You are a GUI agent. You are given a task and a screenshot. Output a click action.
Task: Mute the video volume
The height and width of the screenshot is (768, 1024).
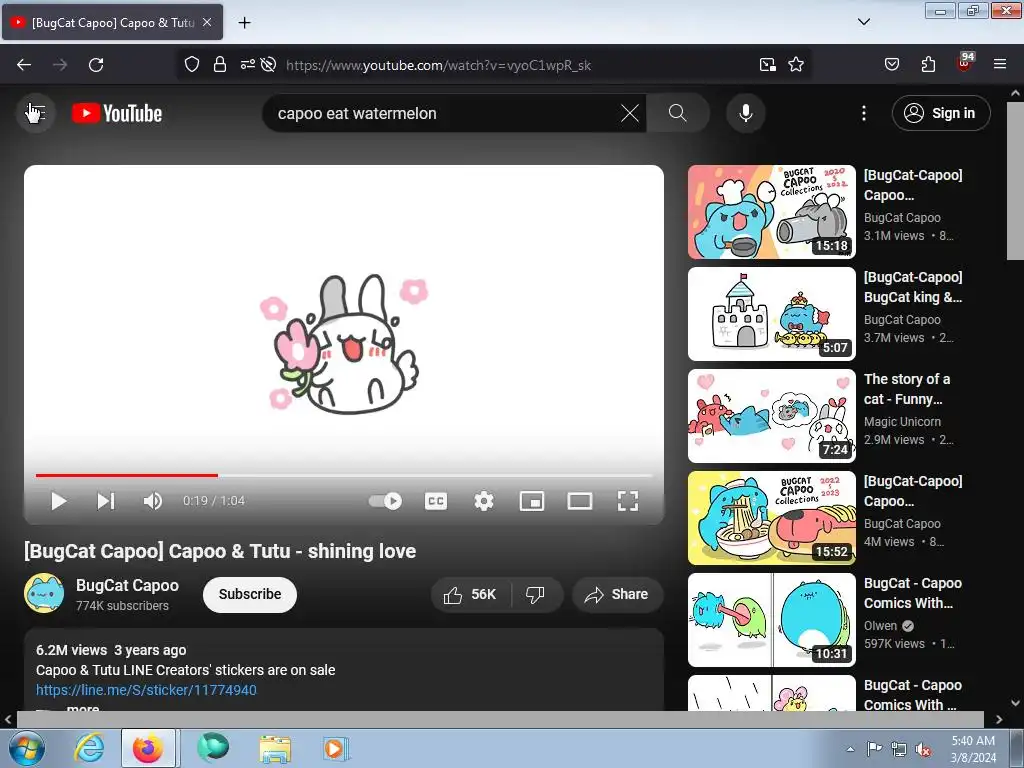point(153,501)
